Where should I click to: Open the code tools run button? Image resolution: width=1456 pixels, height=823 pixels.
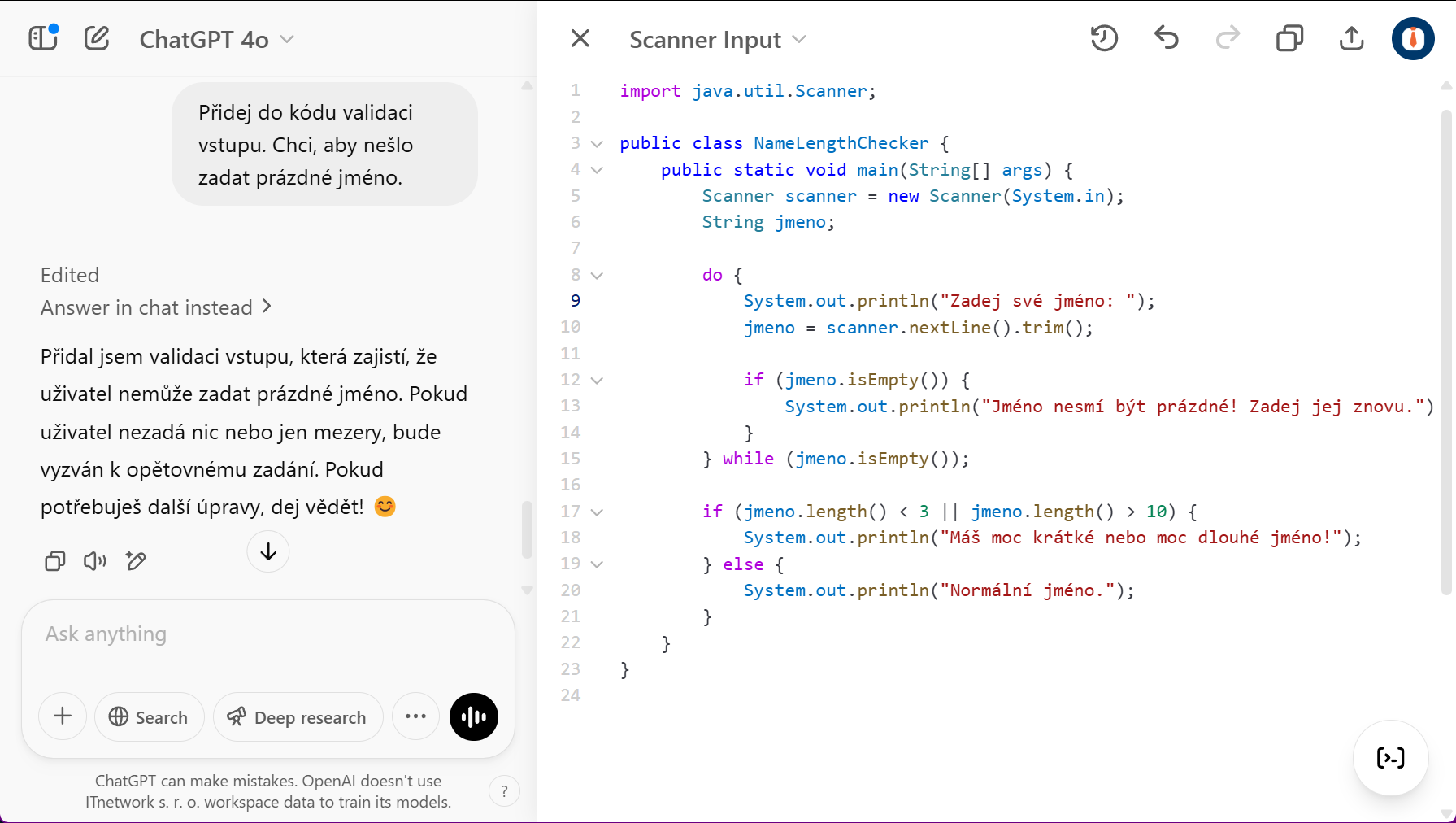pyautogui.click(x=1390, y=758)
